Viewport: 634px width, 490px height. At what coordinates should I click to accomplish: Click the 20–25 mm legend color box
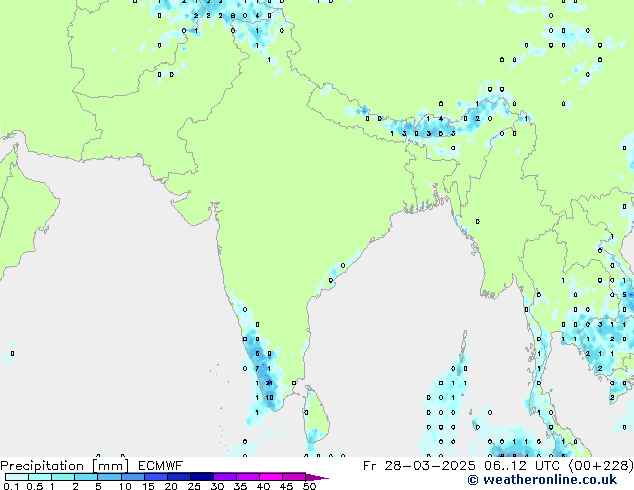(179, 477)
